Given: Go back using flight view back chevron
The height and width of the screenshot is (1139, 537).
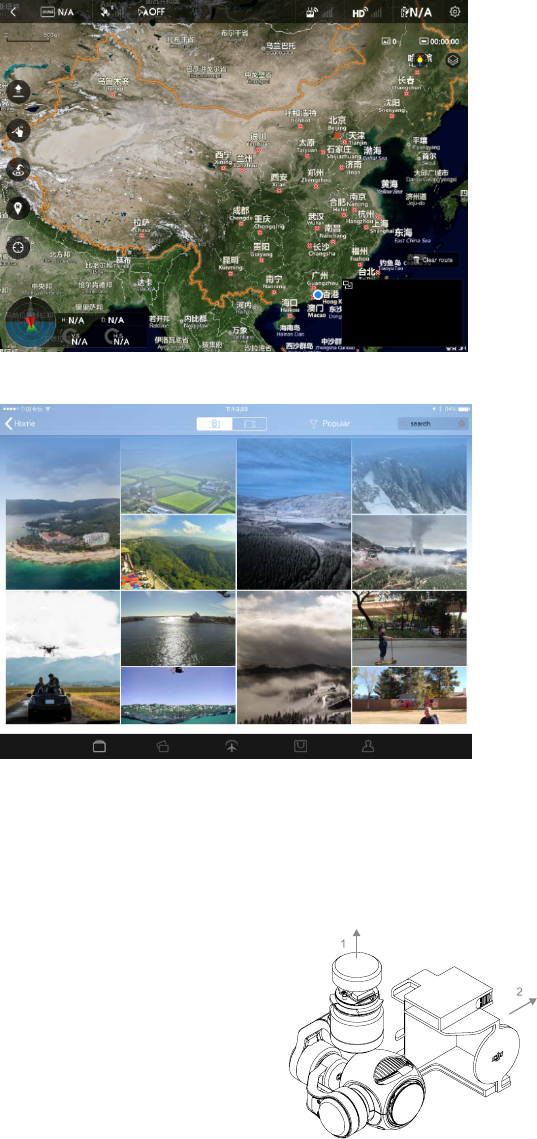Looking at the screenshot, I should [x=12, y=12].
